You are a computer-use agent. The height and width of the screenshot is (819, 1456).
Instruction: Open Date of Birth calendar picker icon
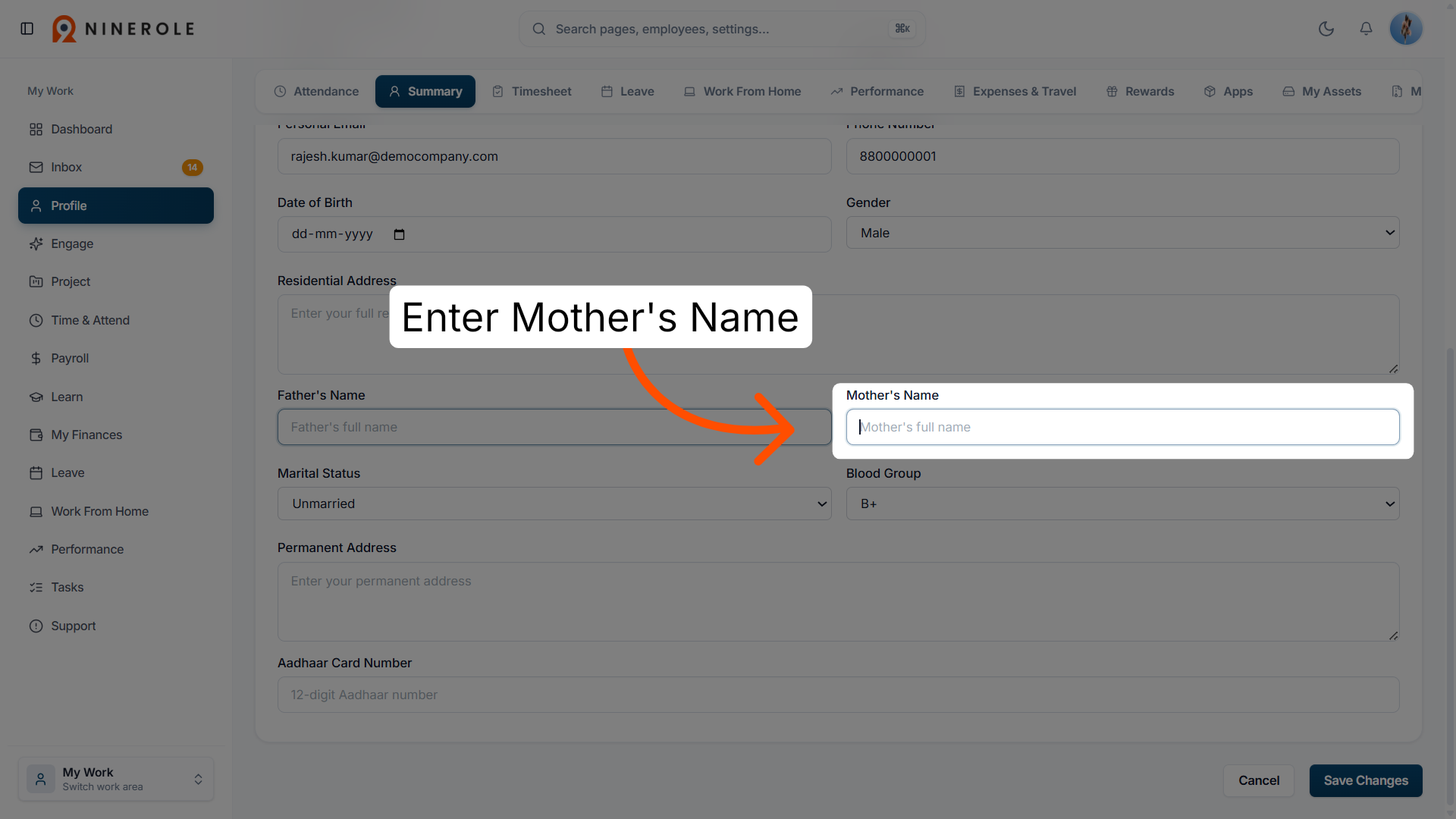click(400, 234)
